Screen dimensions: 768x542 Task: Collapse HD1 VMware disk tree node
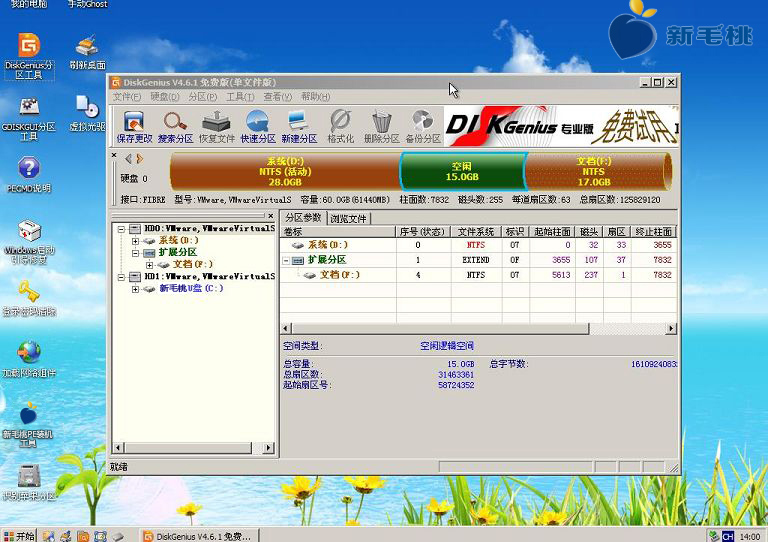click(x=121, y=277)
